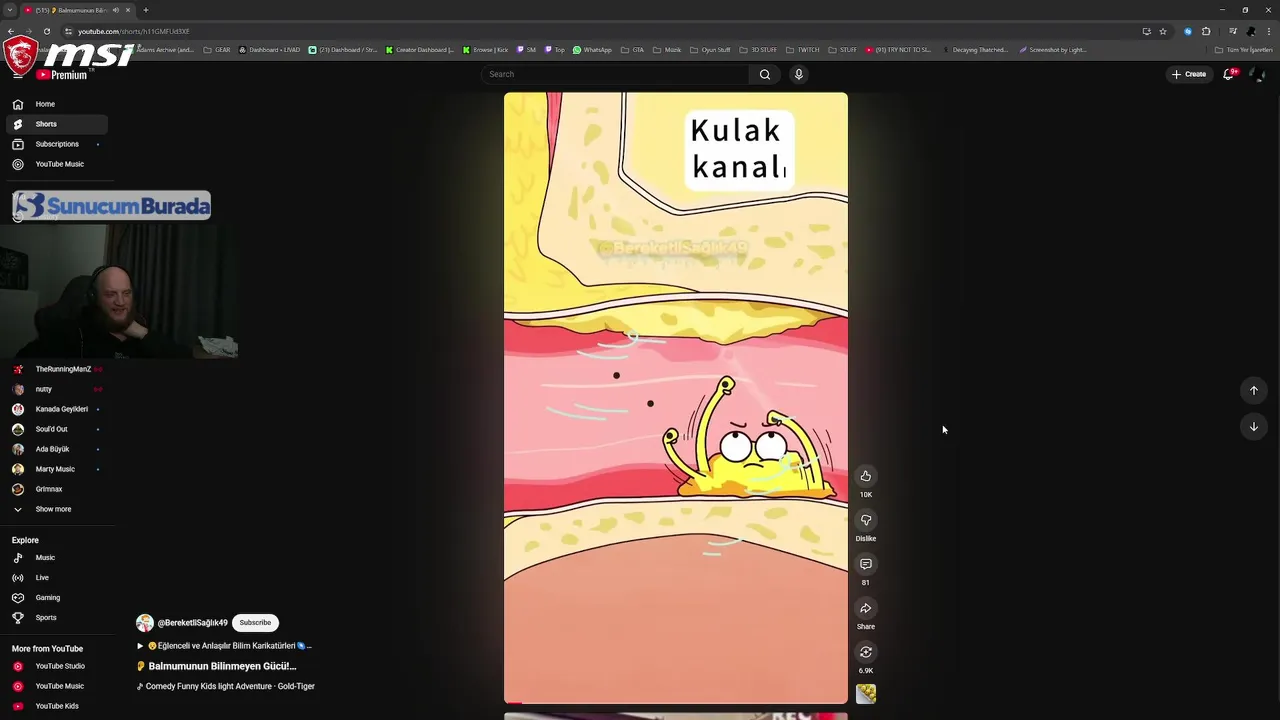Open YouTube Studio link
Image resolution: width=1280 pixels, height=720 pixels.
(x=56, y=666)
